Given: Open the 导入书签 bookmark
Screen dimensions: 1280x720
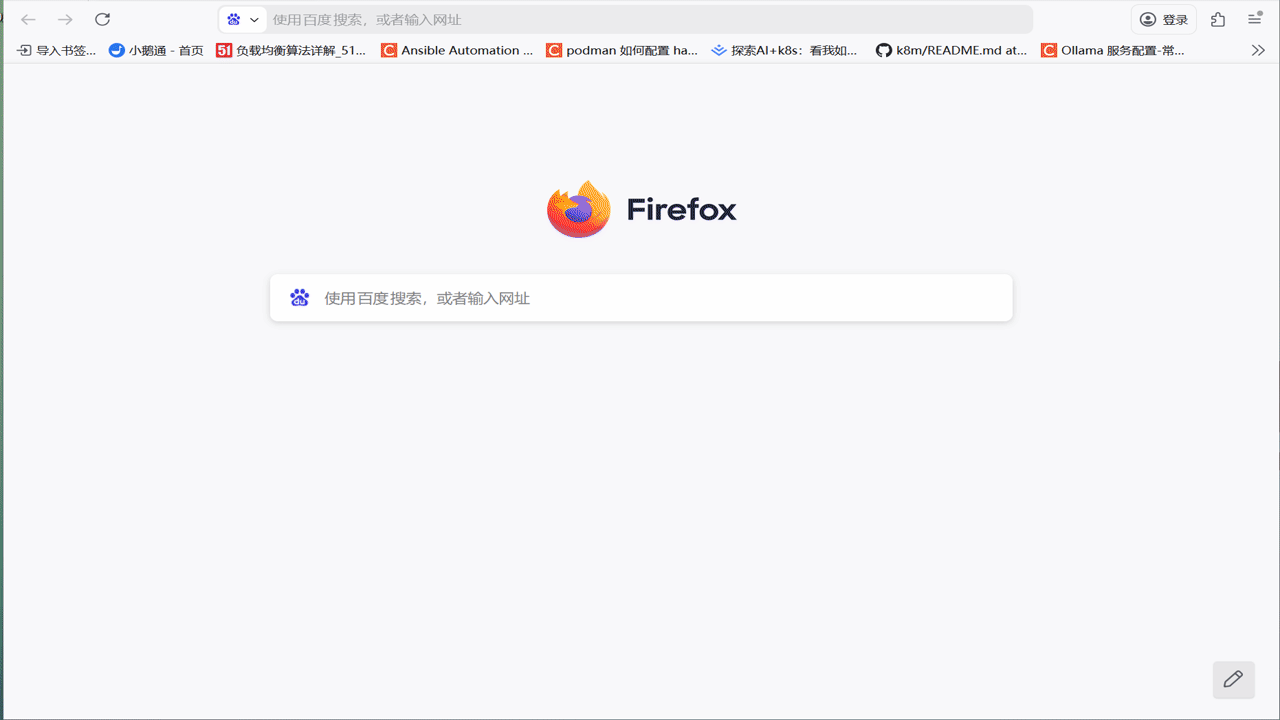Looking at the screenshot, I should pyautogui.click(x=57, y=50).
